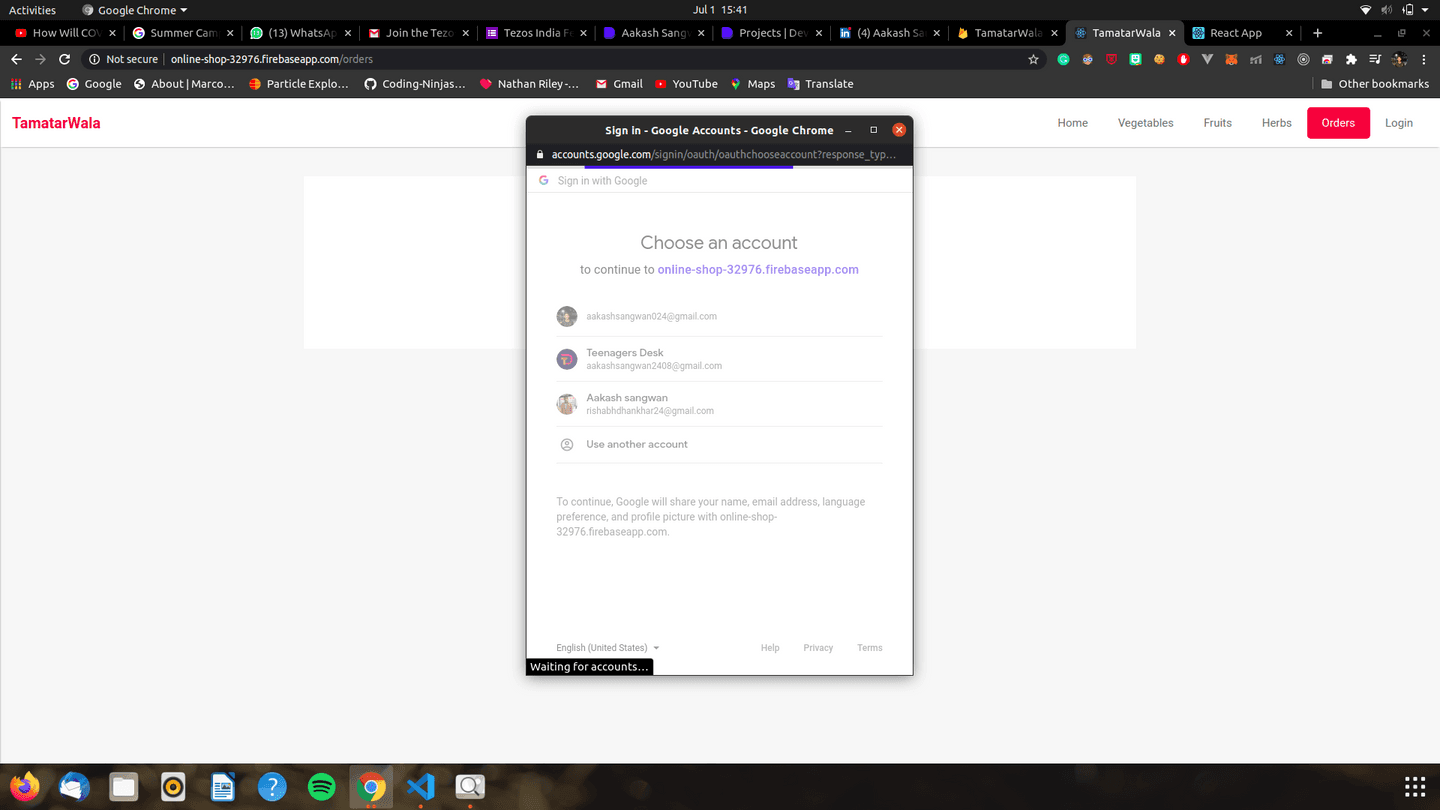Switch to the Summer Camp tab
Screen dimensions: 1440x810
[x=184, y=33]
